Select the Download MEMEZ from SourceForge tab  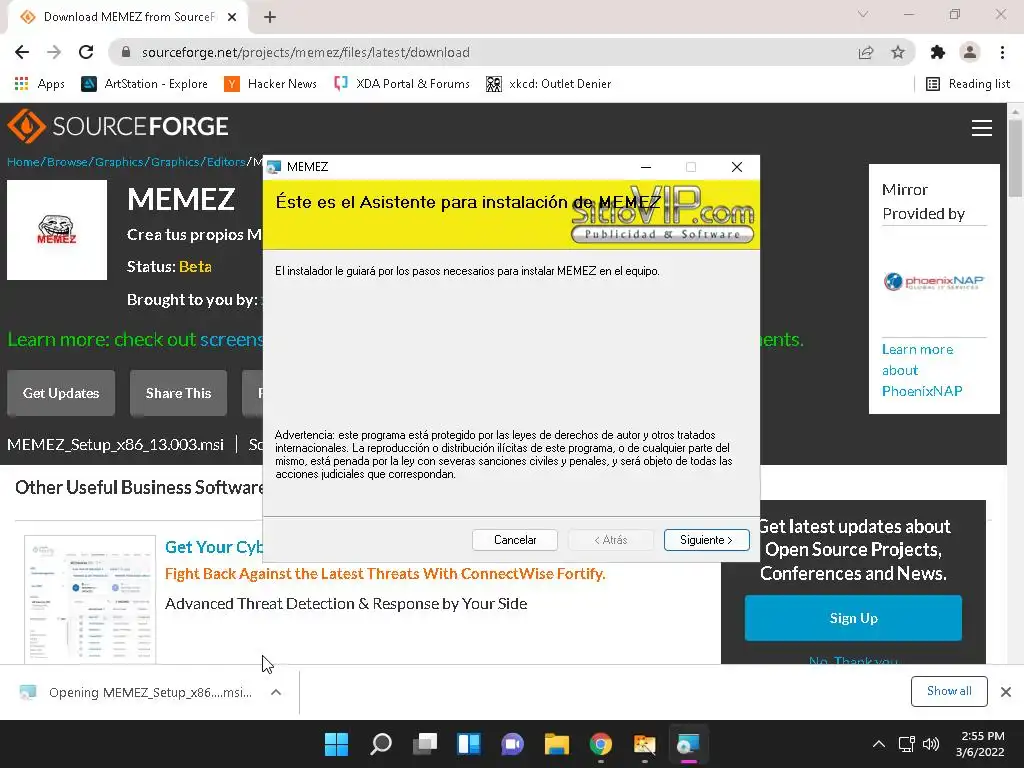127,17
